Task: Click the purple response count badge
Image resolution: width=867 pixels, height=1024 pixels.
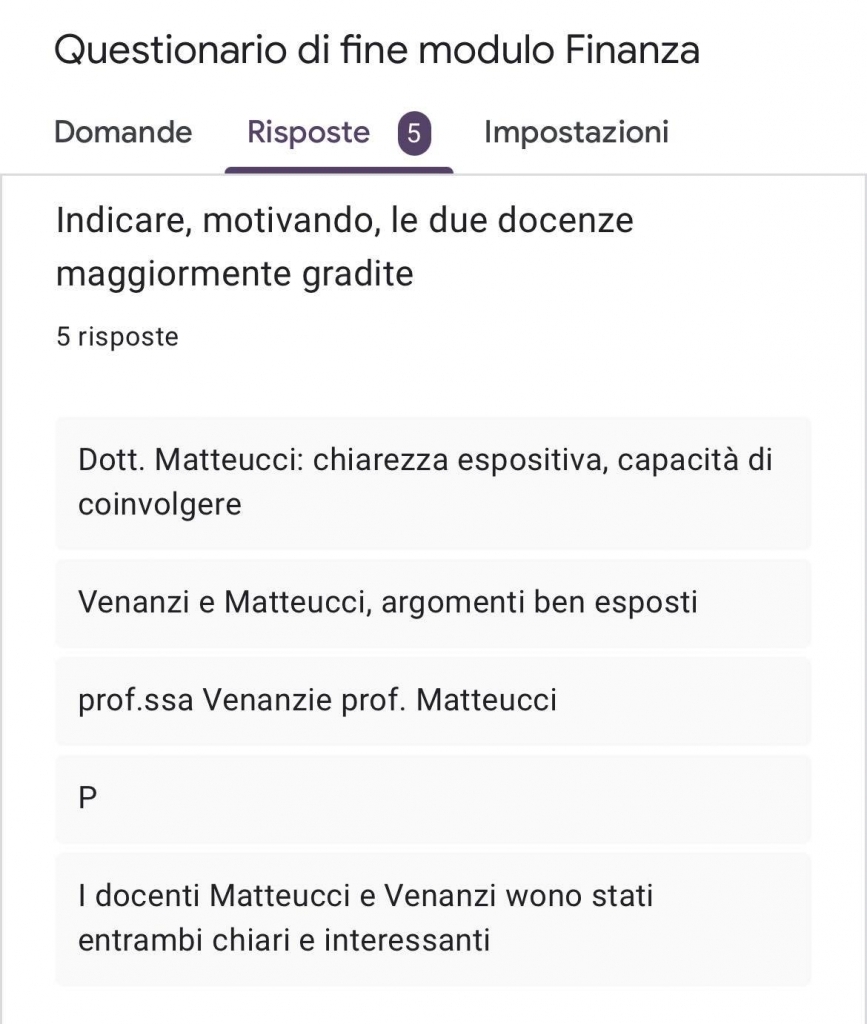Action: pos(414,133)
